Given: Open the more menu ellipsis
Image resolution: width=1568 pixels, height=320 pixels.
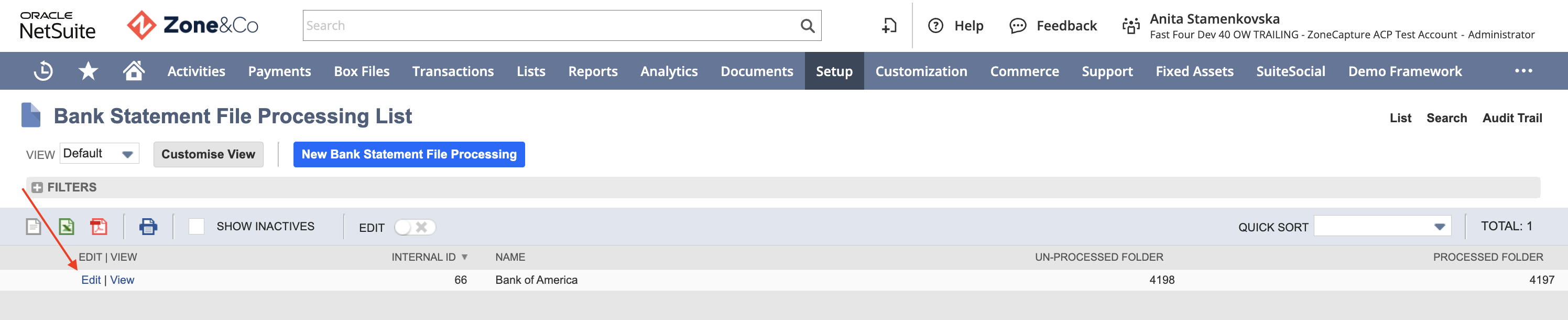Looking at the screenshot, I should [1523, 71].
